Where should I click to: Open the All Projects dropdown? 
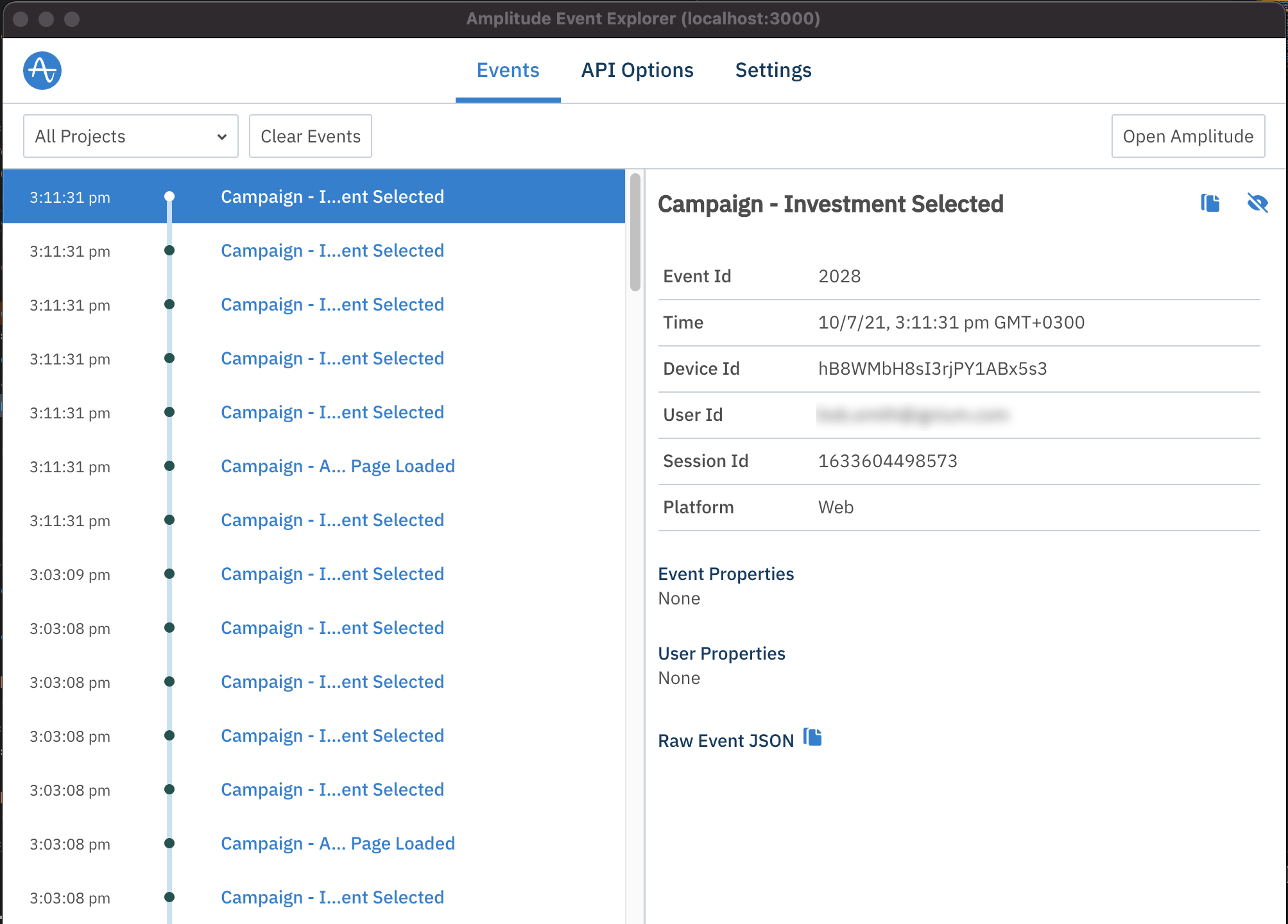[130, 136]
